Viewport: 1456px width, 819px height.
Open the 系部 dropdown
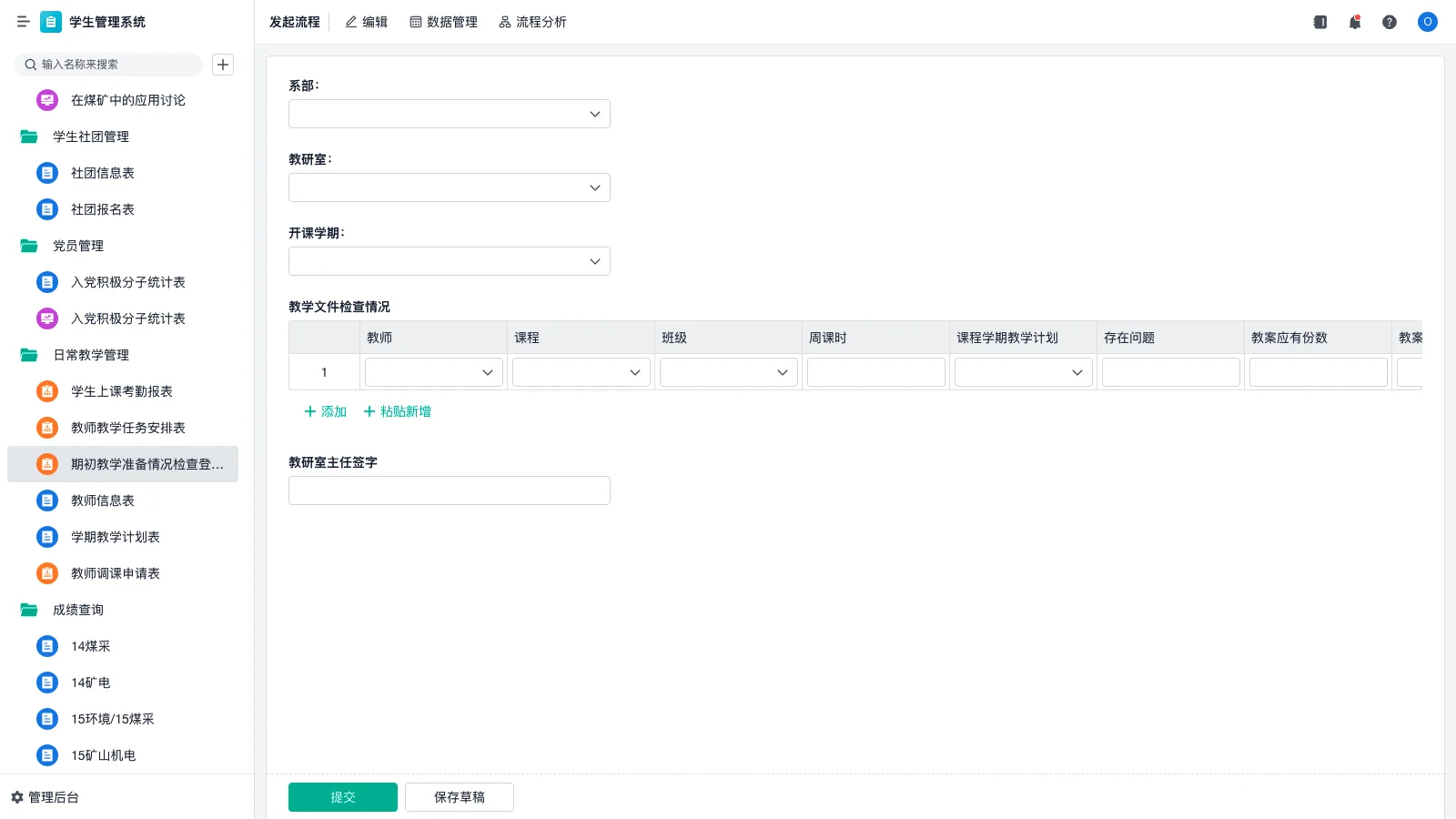[x=449, y=114]
